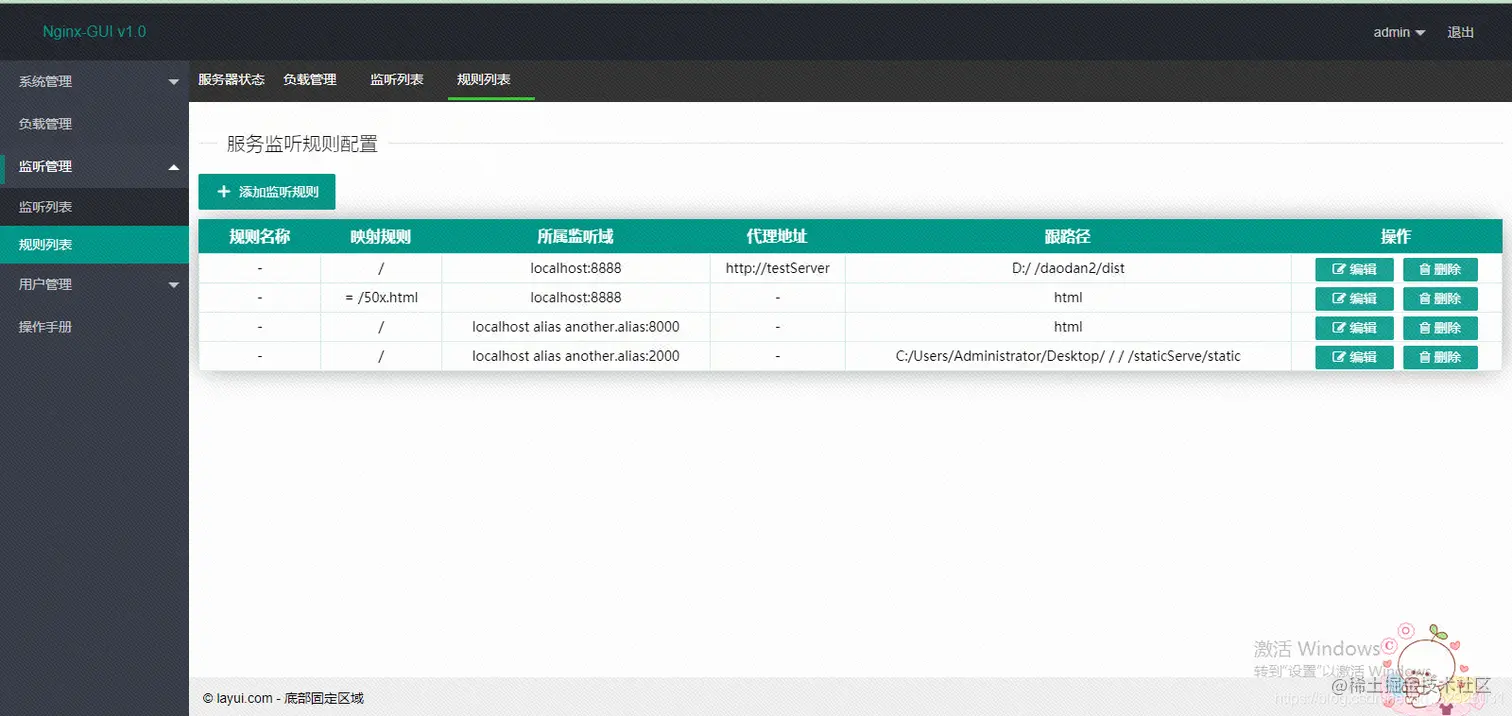Screen dimensions: 1512x716
Task: Switch to the 服务器状态 tab
Action: [231, 80]
